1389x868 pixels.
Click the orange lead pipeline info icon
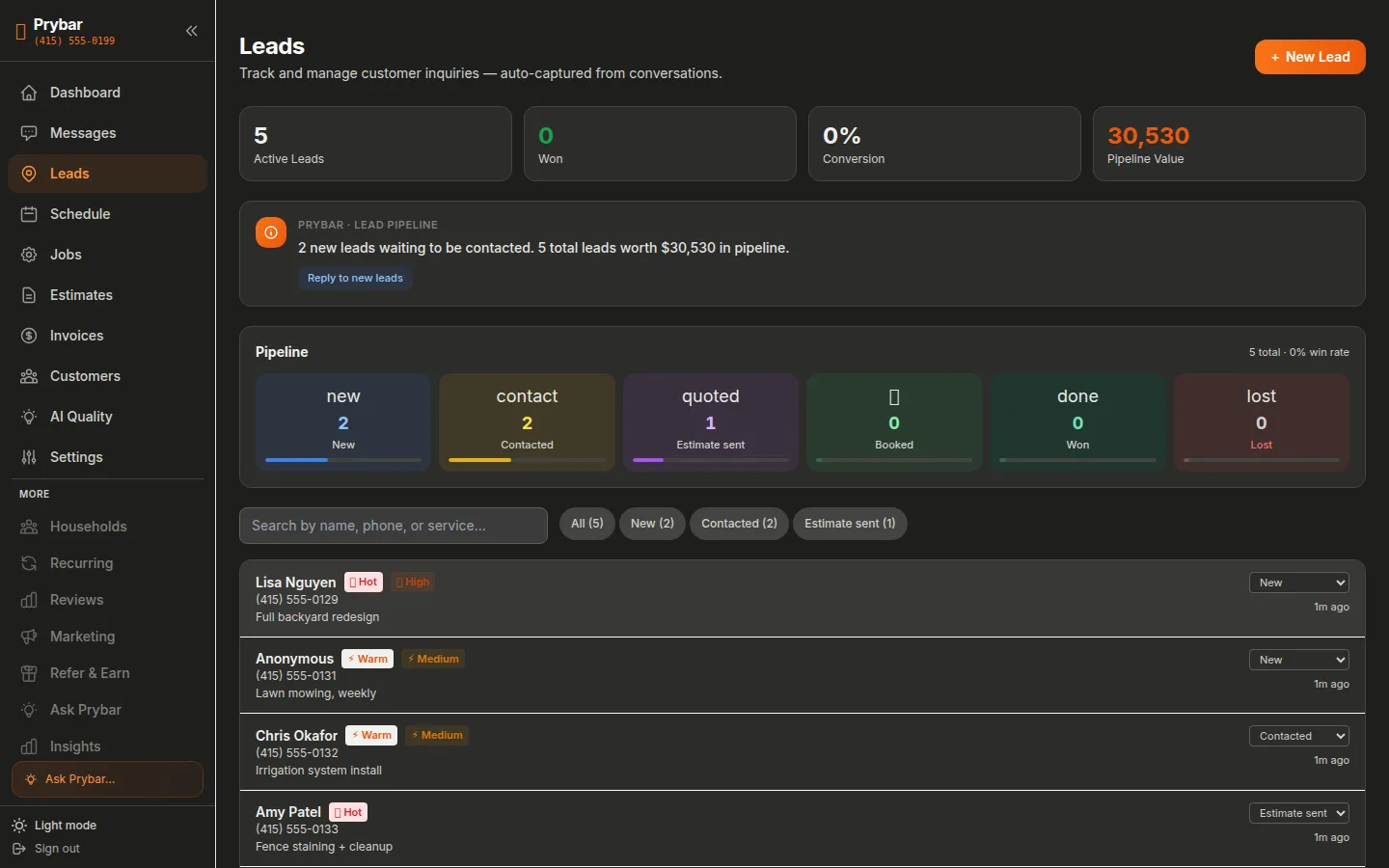(x=271, y=232)
